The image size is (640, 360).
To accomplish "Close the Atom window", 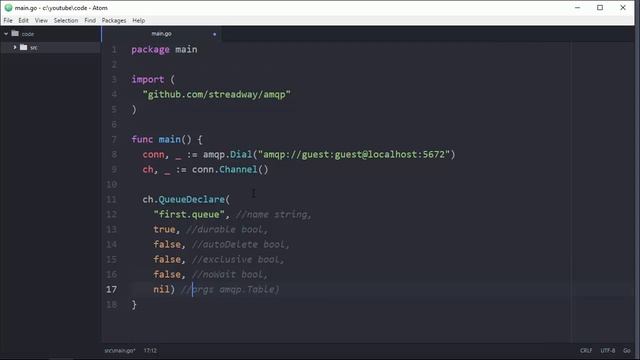I will 623,8.
